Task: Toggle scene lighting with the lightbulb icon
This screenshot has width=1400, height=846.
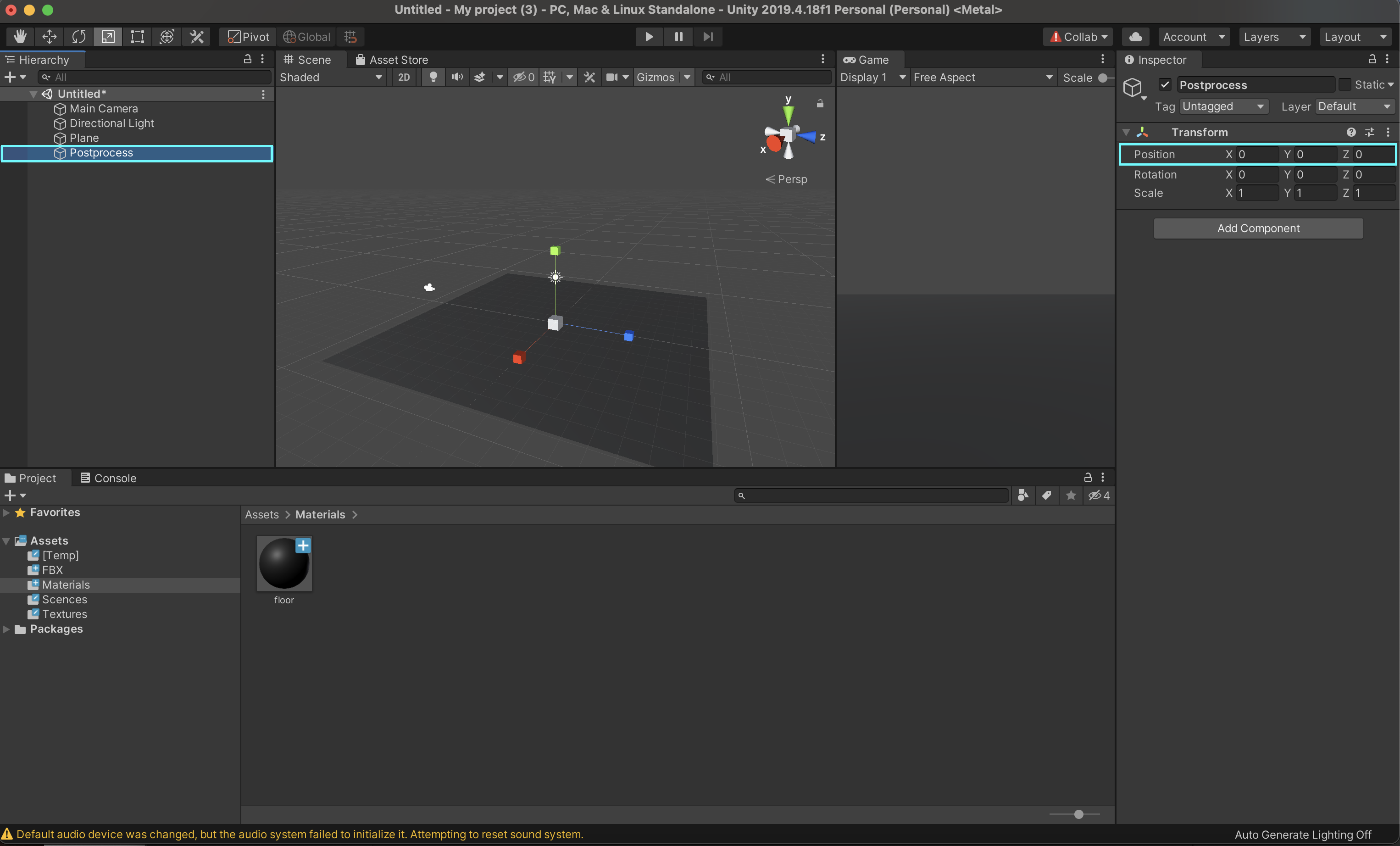Action: pos(433,77)
